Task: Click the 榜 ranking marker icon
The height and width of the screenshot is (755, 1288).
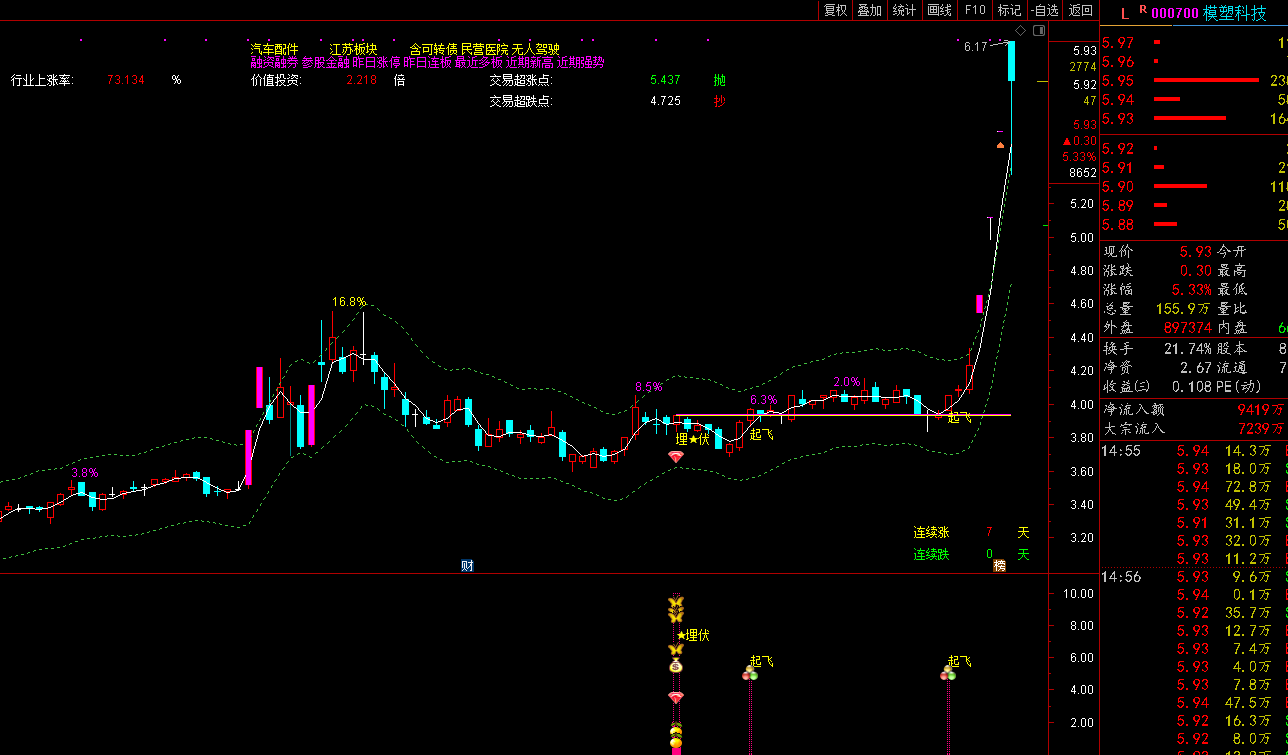Action: (998, 566)
